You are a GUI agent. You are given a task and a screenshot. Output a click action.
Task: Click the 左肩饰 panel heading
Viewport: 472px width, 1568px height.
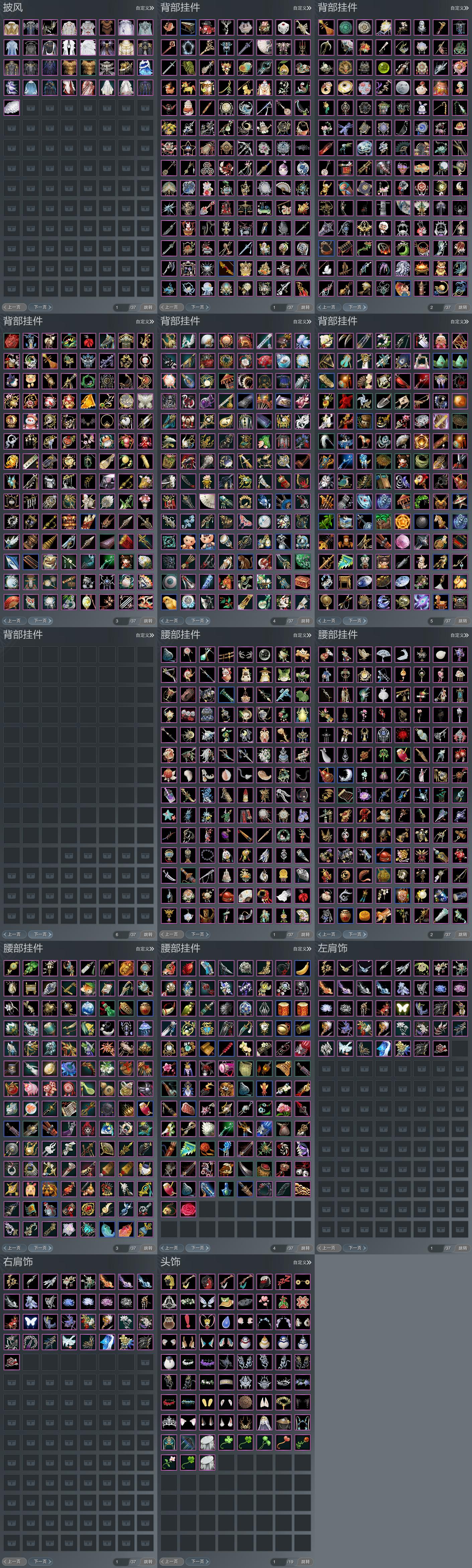coord(332,948)
